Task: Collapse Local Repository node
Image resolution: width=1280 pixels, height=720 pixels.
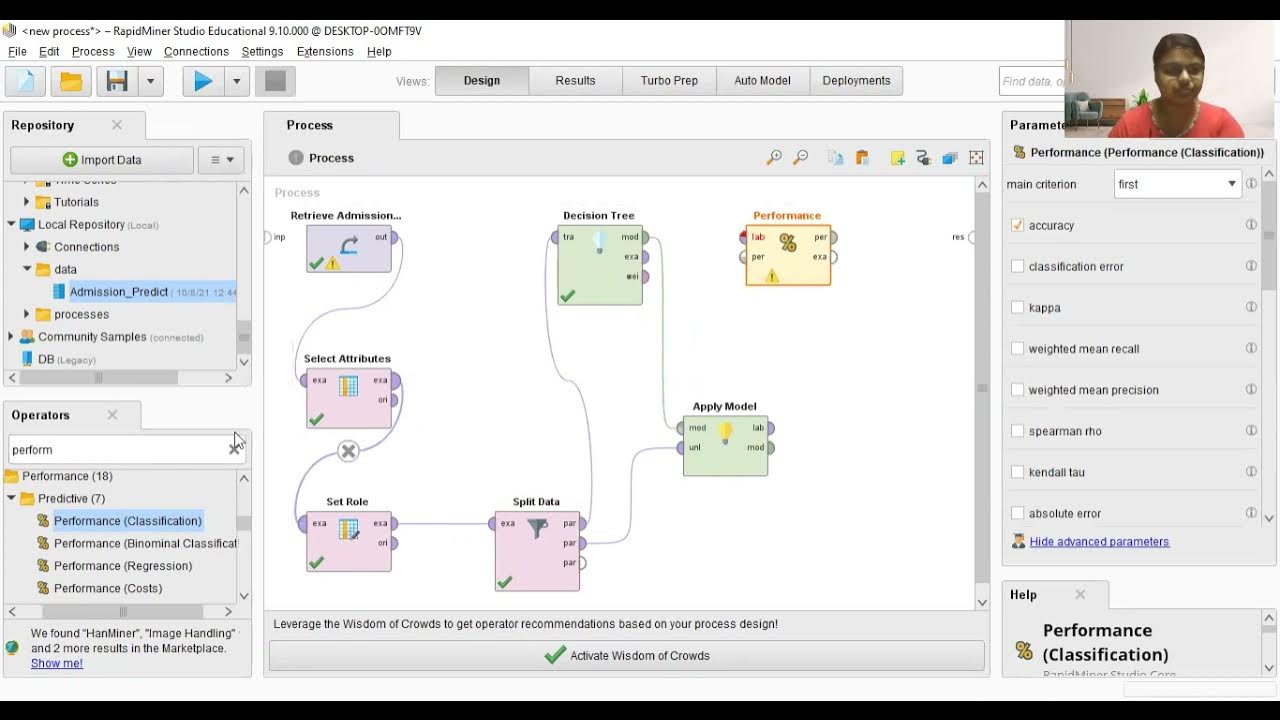Action: (11, 224)
